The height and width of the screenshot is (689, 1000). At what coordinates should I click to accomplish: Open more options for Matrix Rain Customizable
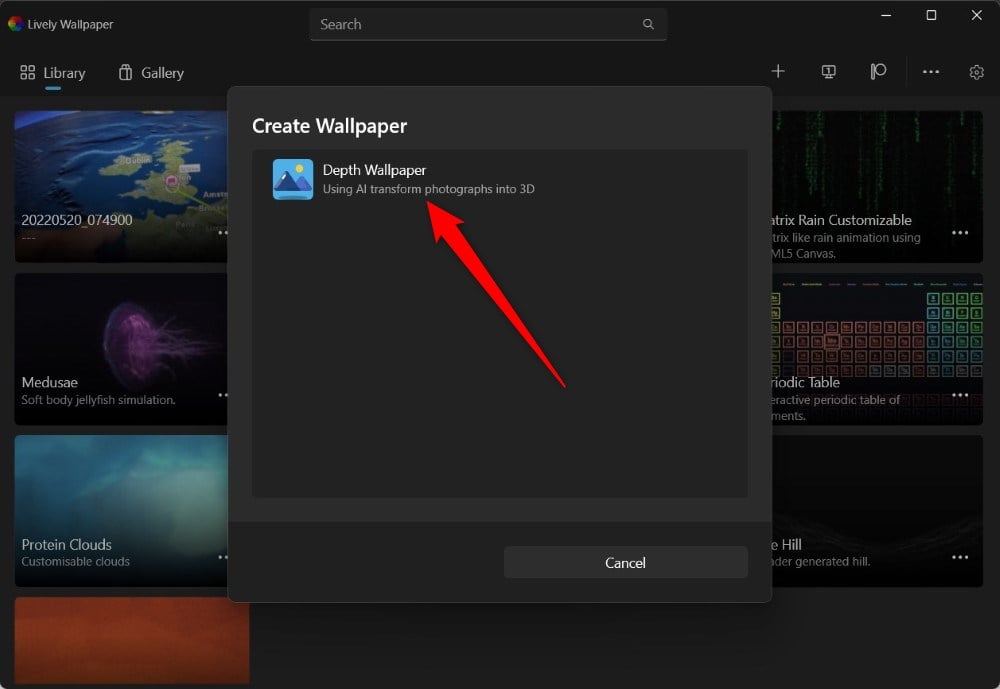pos(960,232)
